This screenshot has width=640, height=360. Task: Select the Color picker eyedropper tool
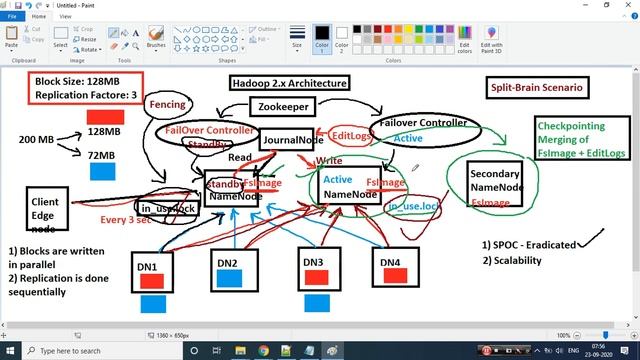point(125,46)
